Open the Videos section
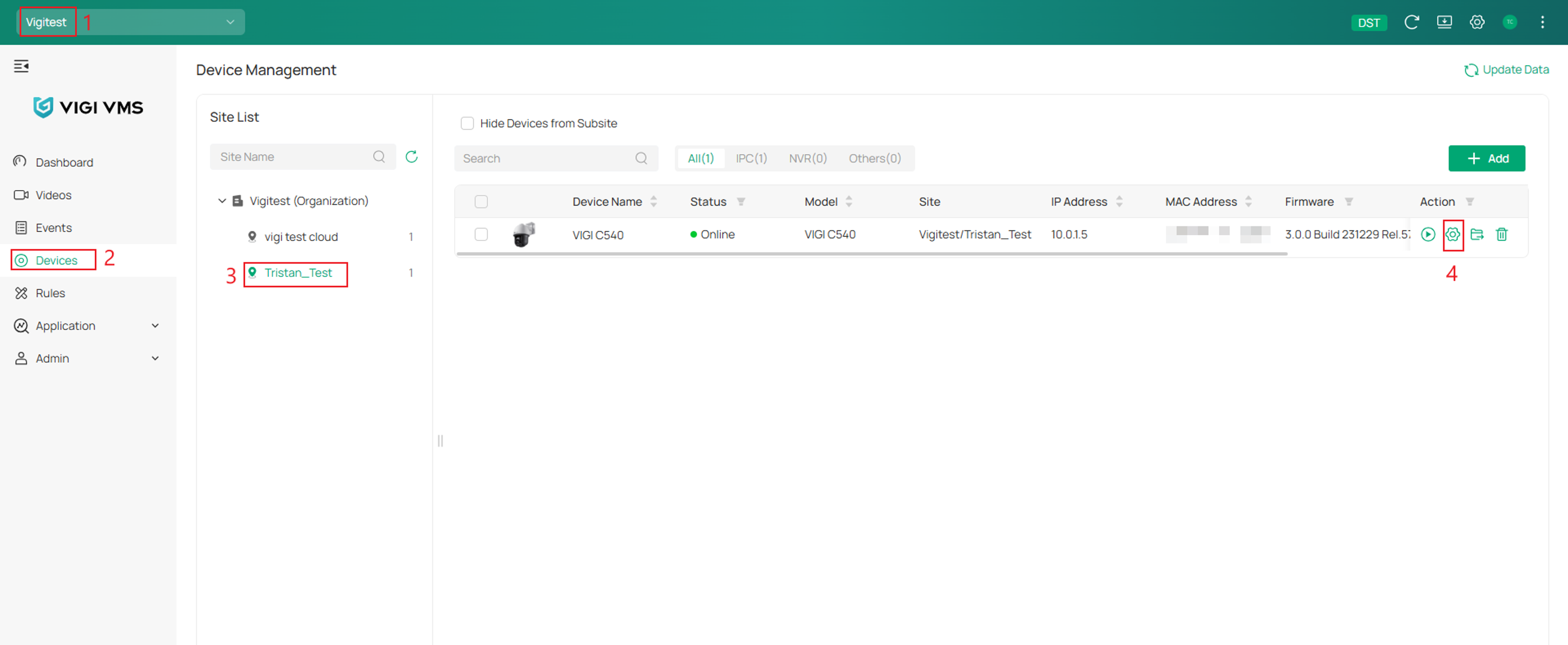Viewport: 1568px width, 645px height. [x=88, y=195]
